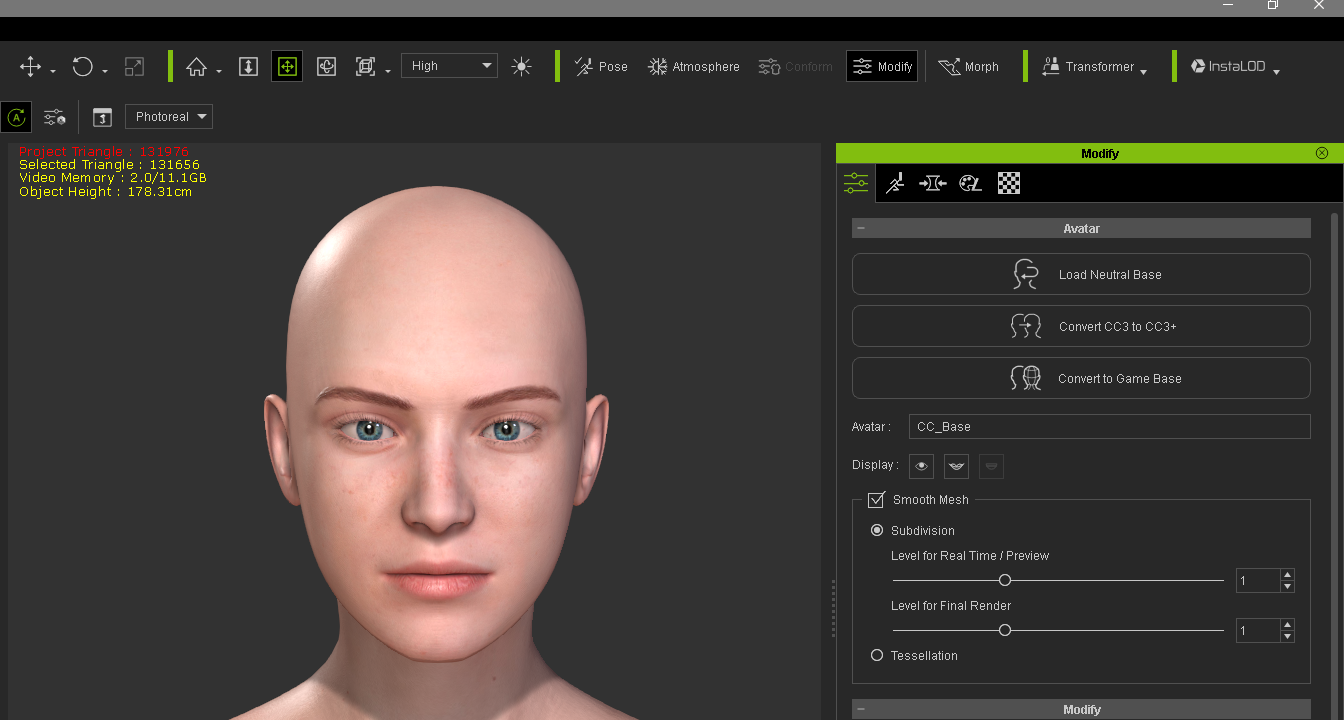Open the Home view dropdown arrow
Image resolution: width=1344 pixels, height=720 pixels.
[x=219, y=72]
